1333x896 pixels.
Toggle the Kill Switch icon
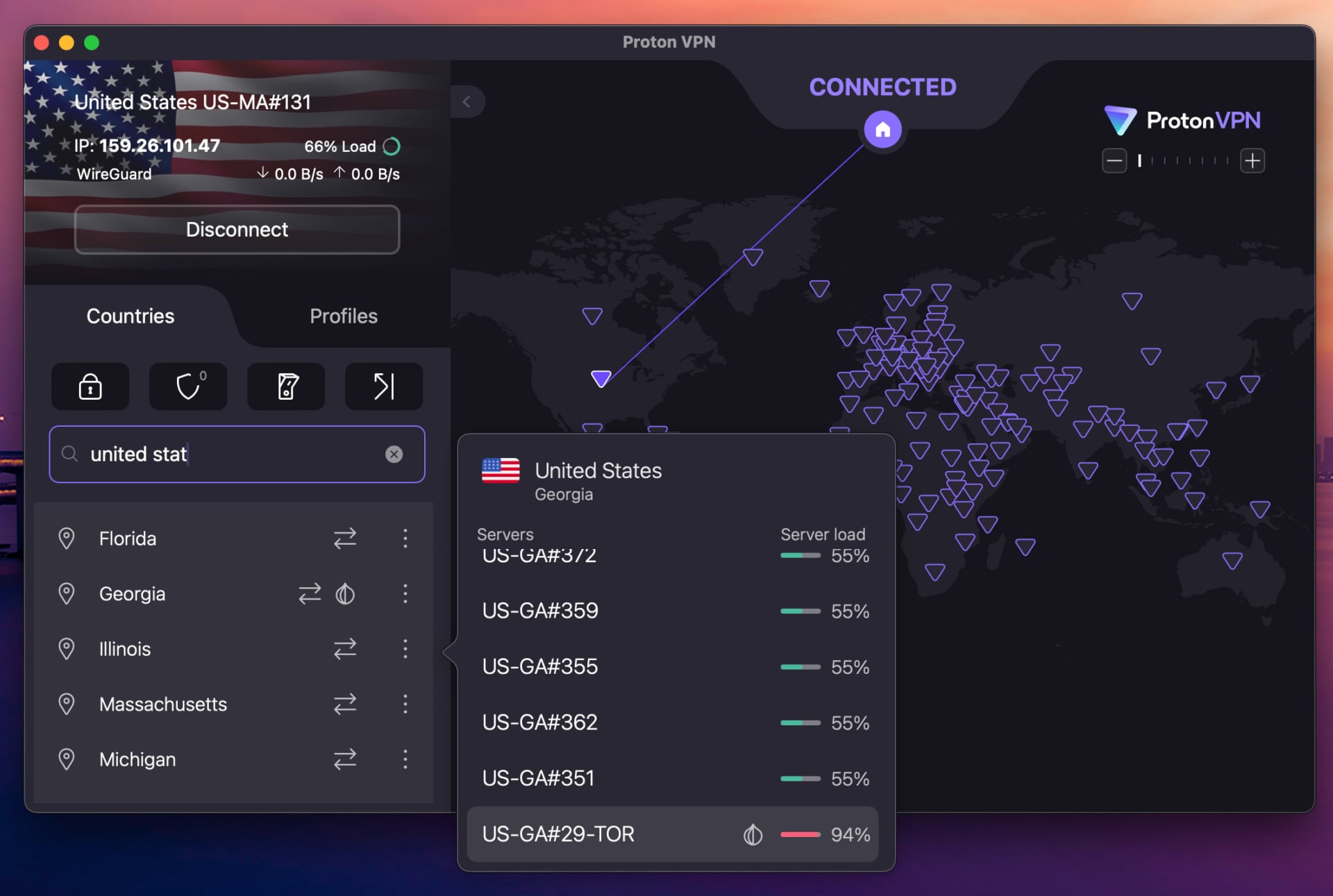coord(286,386)
